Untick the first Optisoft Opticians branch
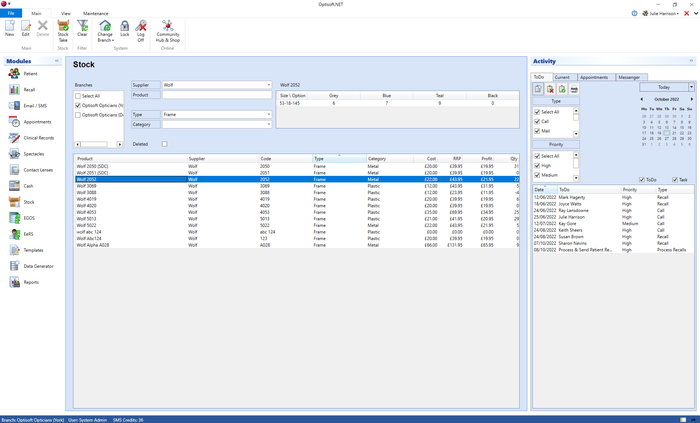This screenshot has height=423, width=700. point(78,106)
